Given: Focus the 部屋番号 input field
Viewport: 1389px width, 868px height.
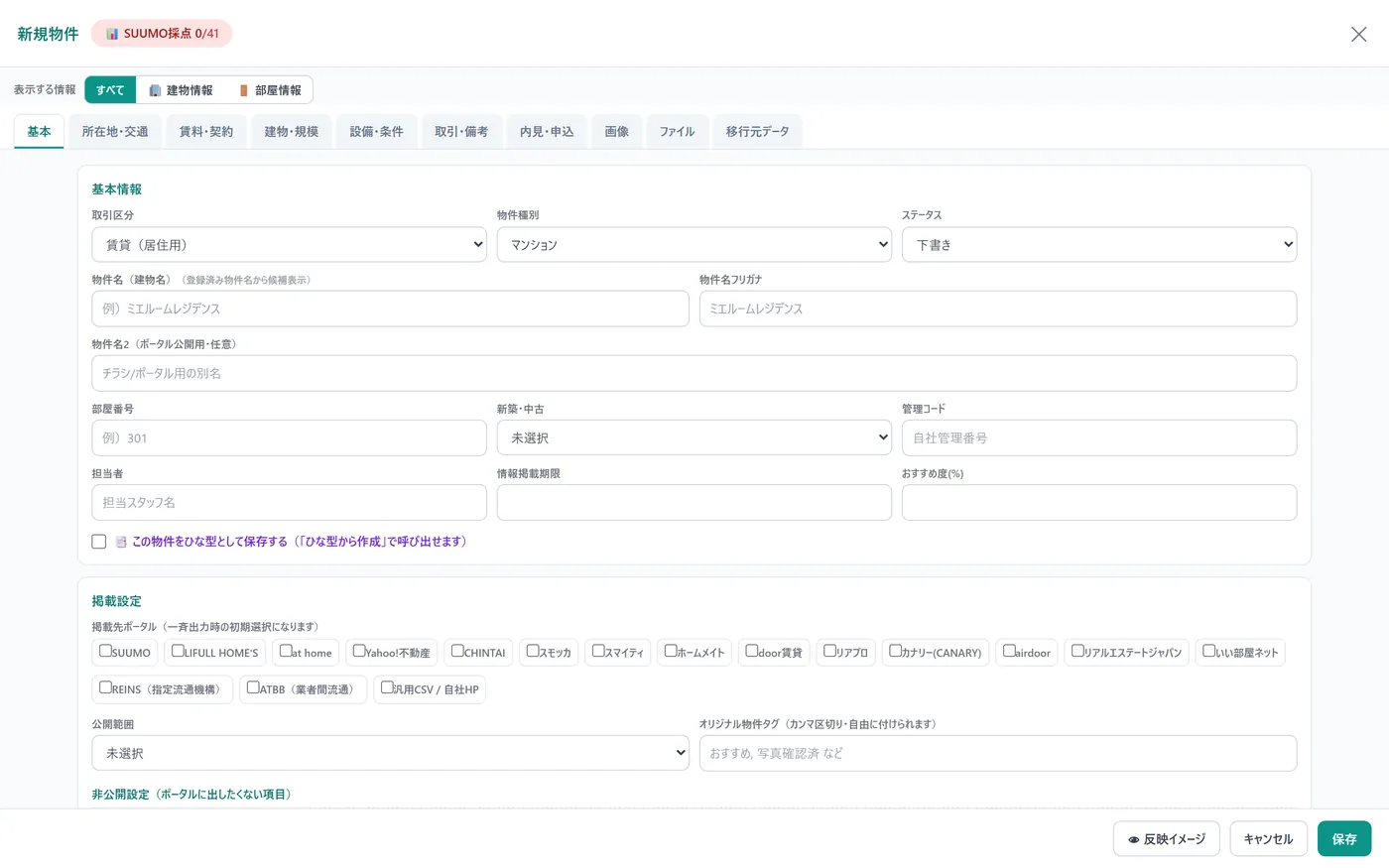Looking at the screenshot, I should tap(290, 437).
